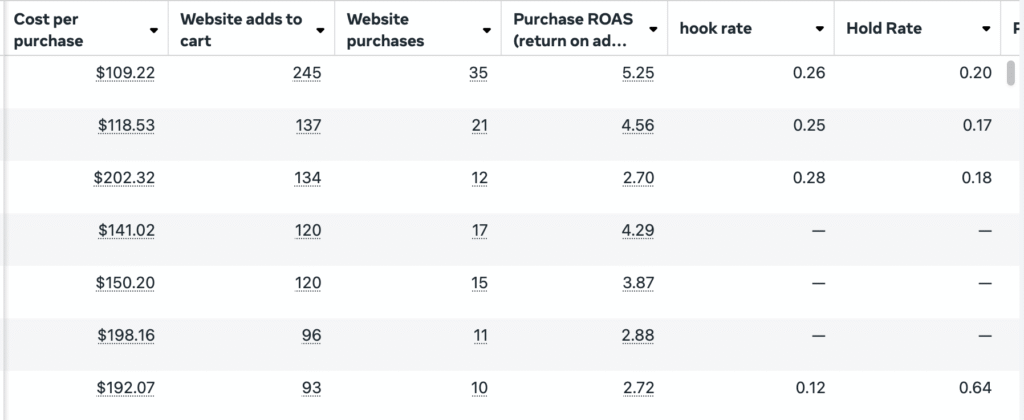Click the 0.64 hold rate cell

point(976,388)
